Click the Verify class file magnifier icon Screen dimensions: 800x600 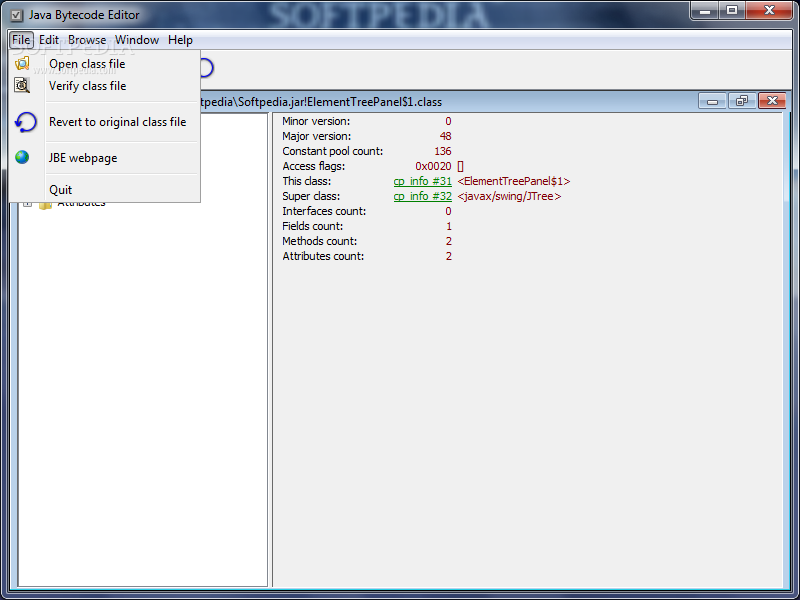click(x=22, y=85)
